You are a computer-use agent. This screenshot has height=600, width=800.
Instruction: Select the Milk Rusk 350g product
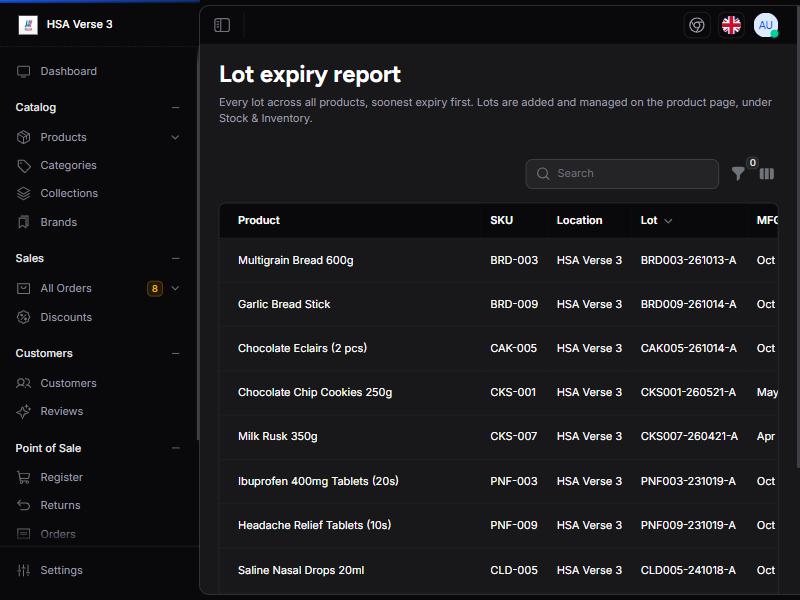tap(278, 437)
